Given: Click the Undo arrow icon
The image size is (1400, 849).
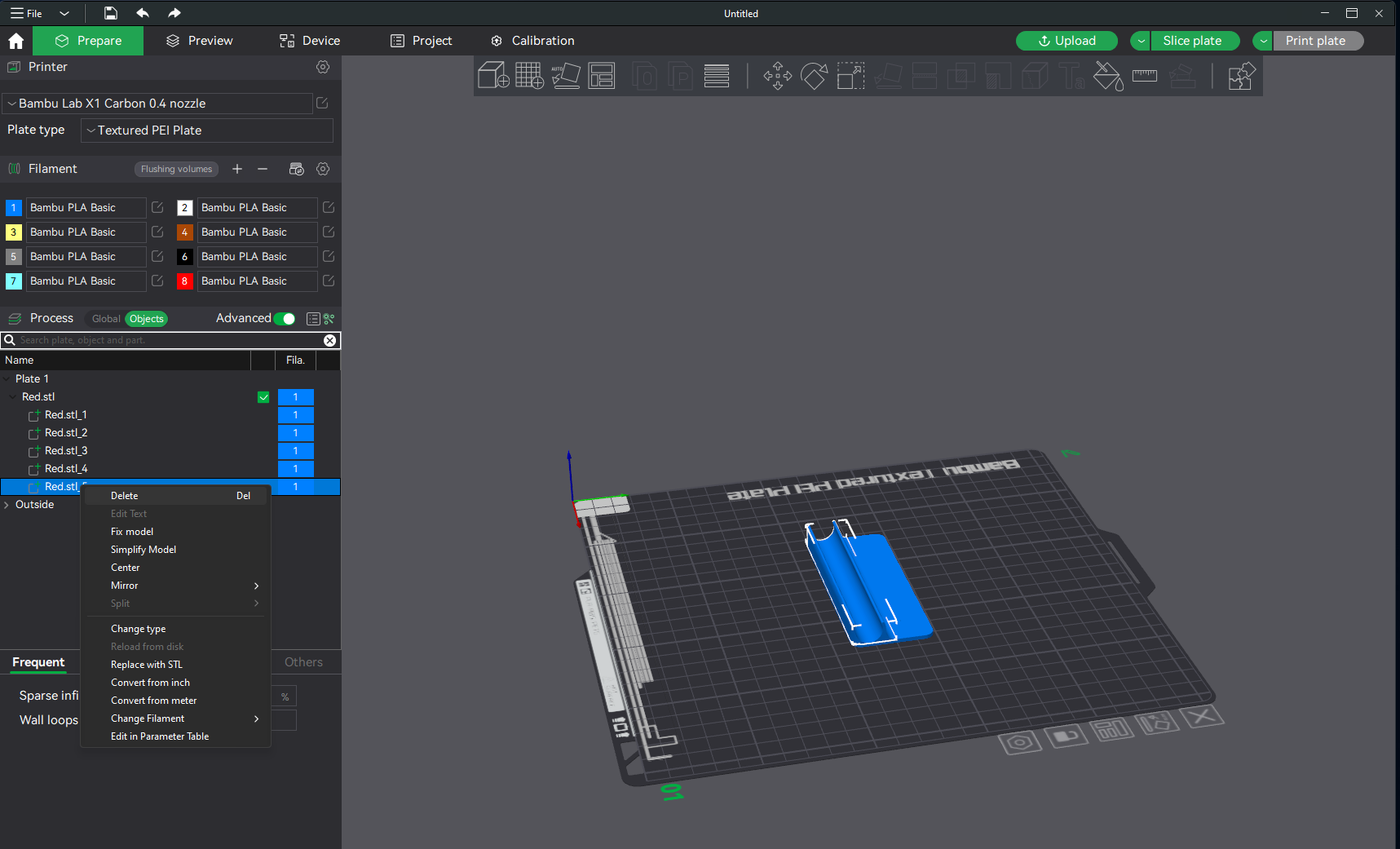Looking at the screenshot, I should coord(143,13).
